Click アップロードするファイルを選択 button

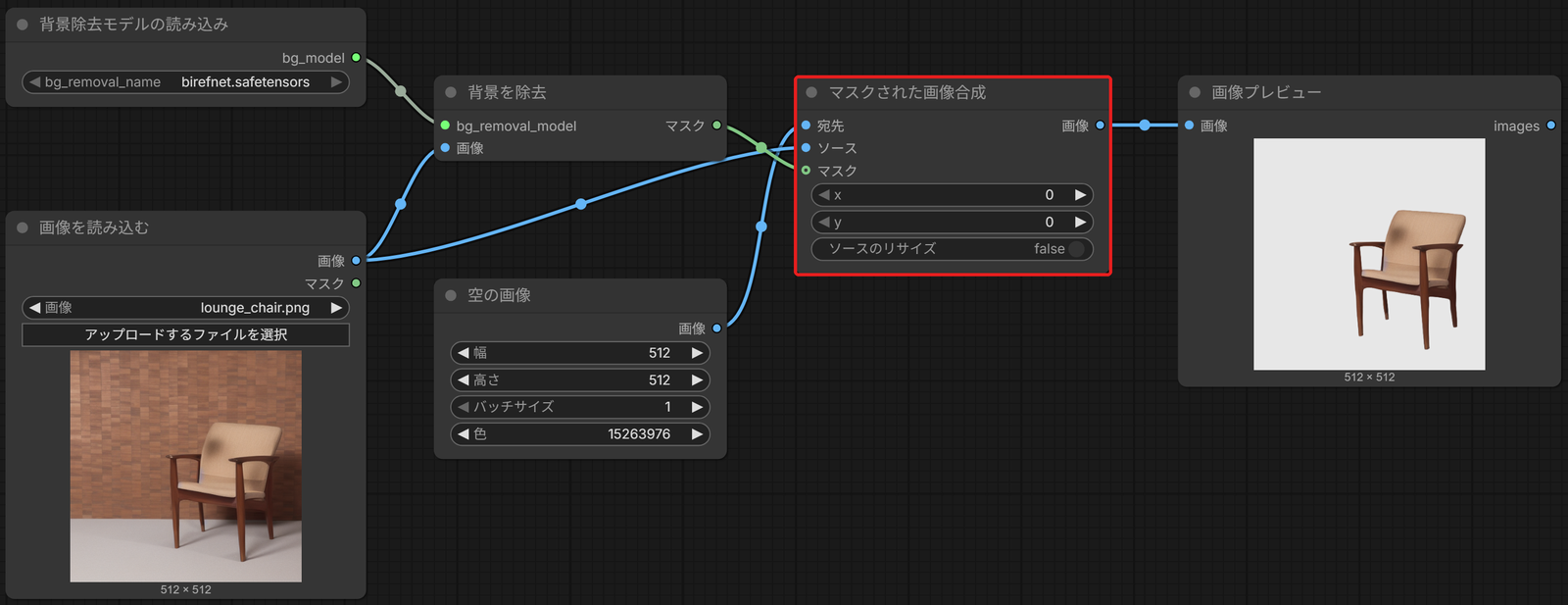[x=186, y=335]
